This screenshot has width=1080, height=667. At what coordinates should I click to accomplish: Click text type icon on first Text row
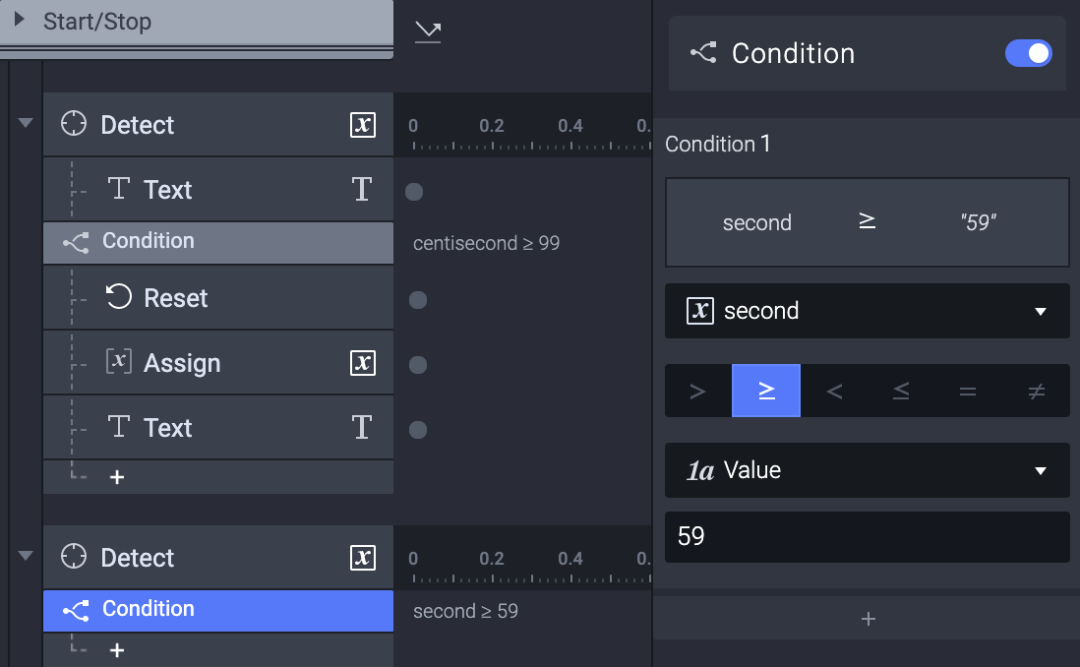(362, 190)
